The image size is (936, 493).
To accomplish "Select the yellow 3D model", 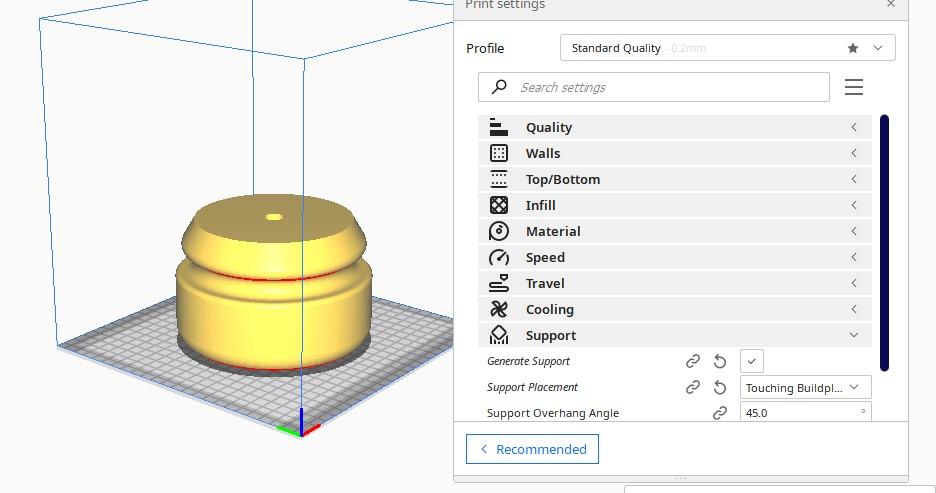I will pyautogui.click(x=274, y=284).
